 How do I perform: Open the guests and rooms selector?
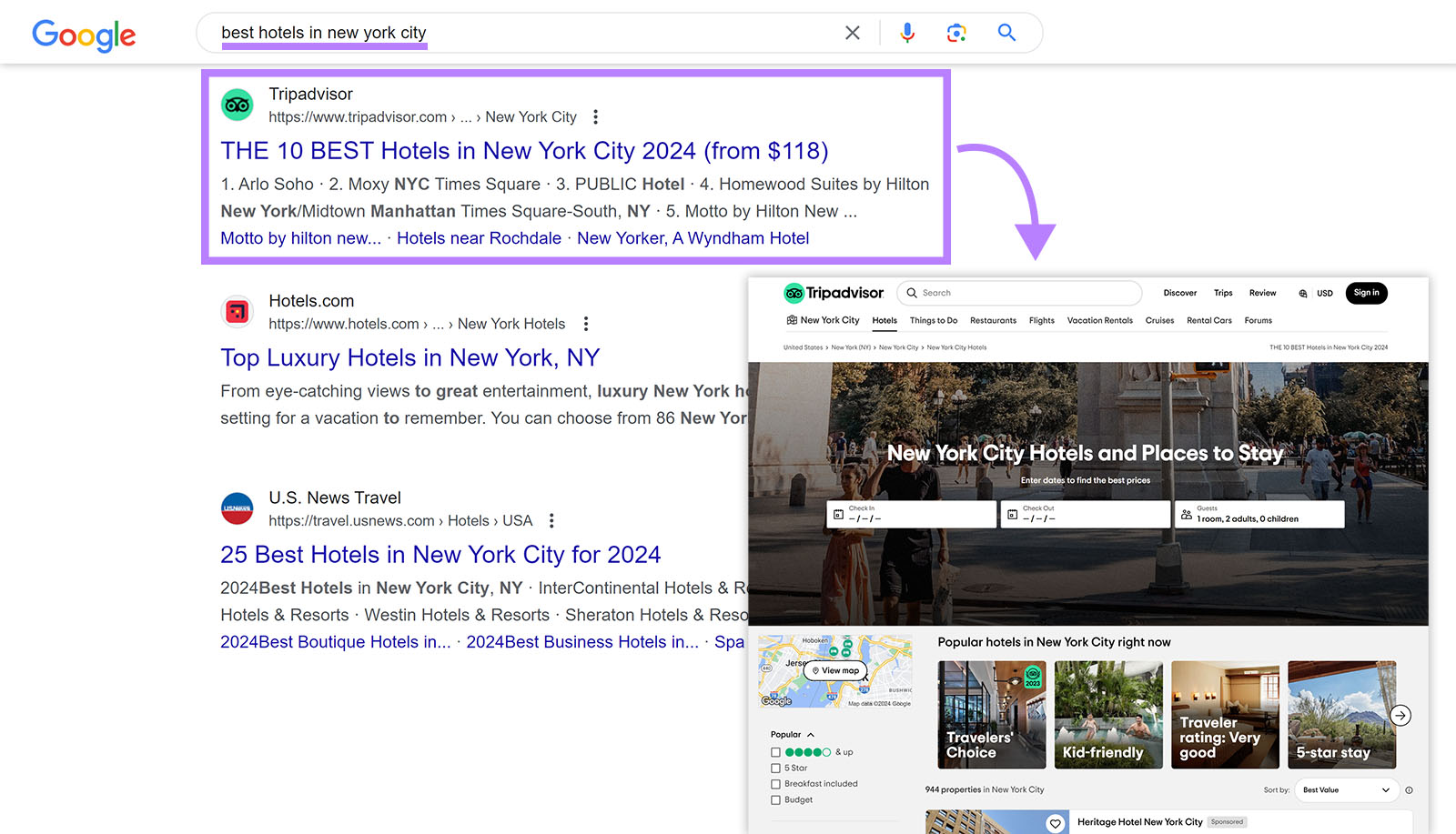(1259, 514)
